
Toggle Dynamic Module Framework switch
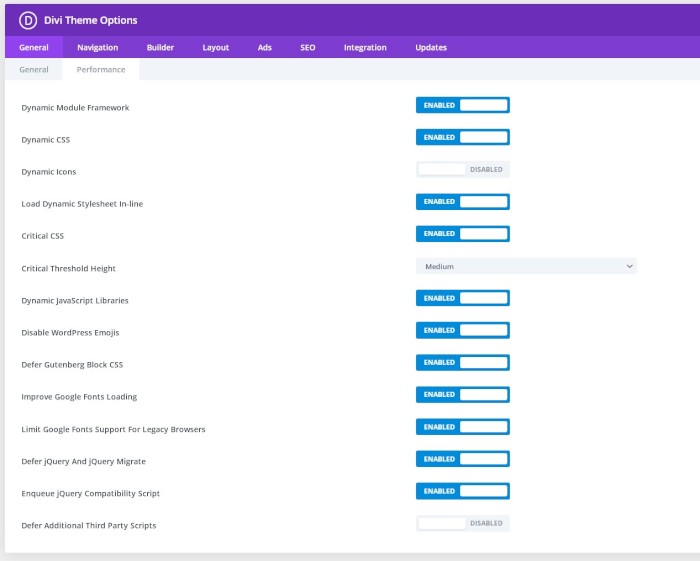[463, 105]
